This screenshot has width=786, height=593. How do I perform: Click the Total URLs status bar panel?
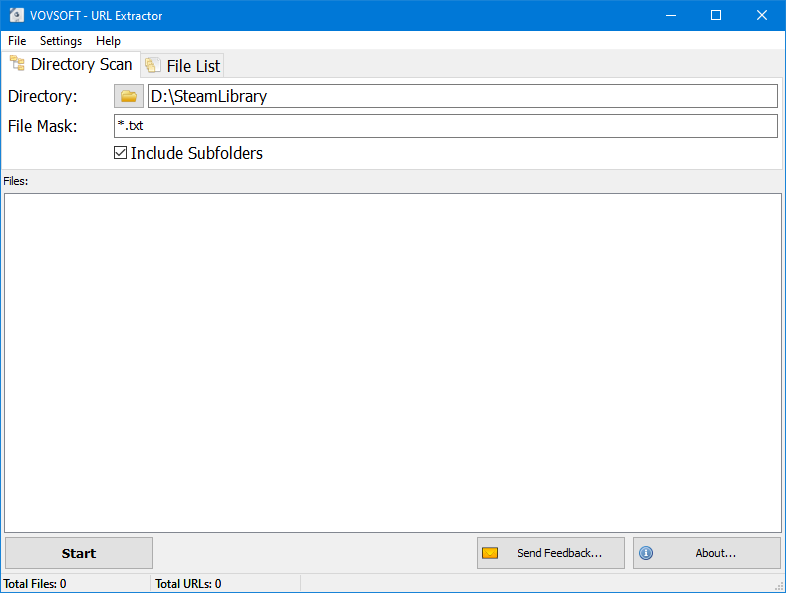(225, 584)
